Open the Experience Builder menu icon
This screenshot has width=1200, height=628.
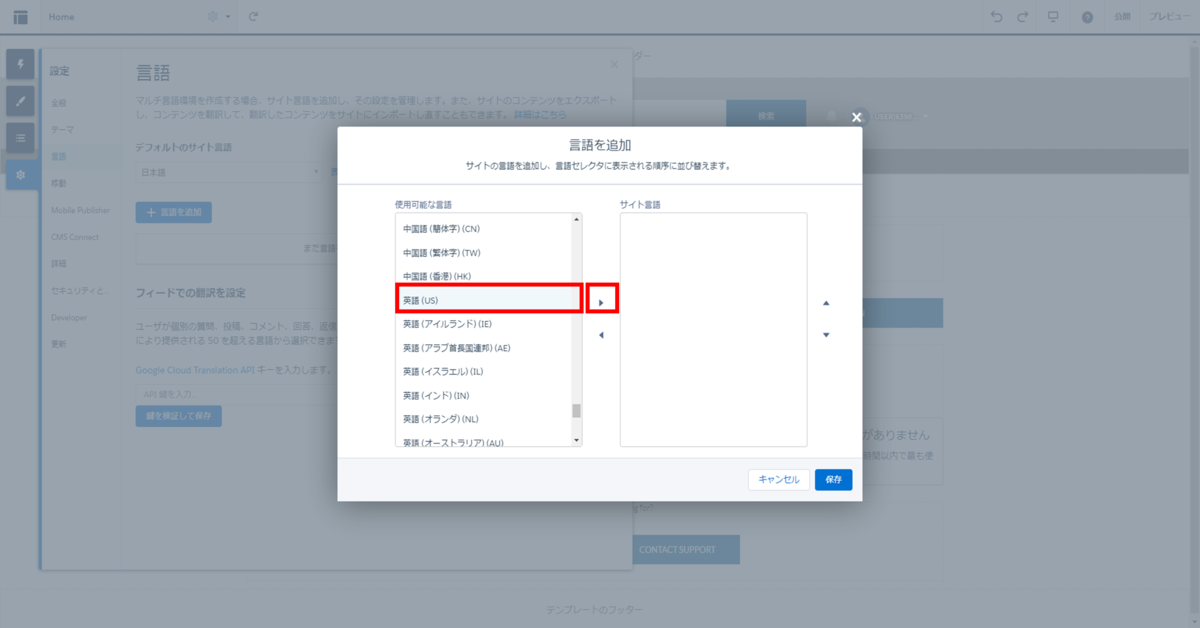click(20, 17)
